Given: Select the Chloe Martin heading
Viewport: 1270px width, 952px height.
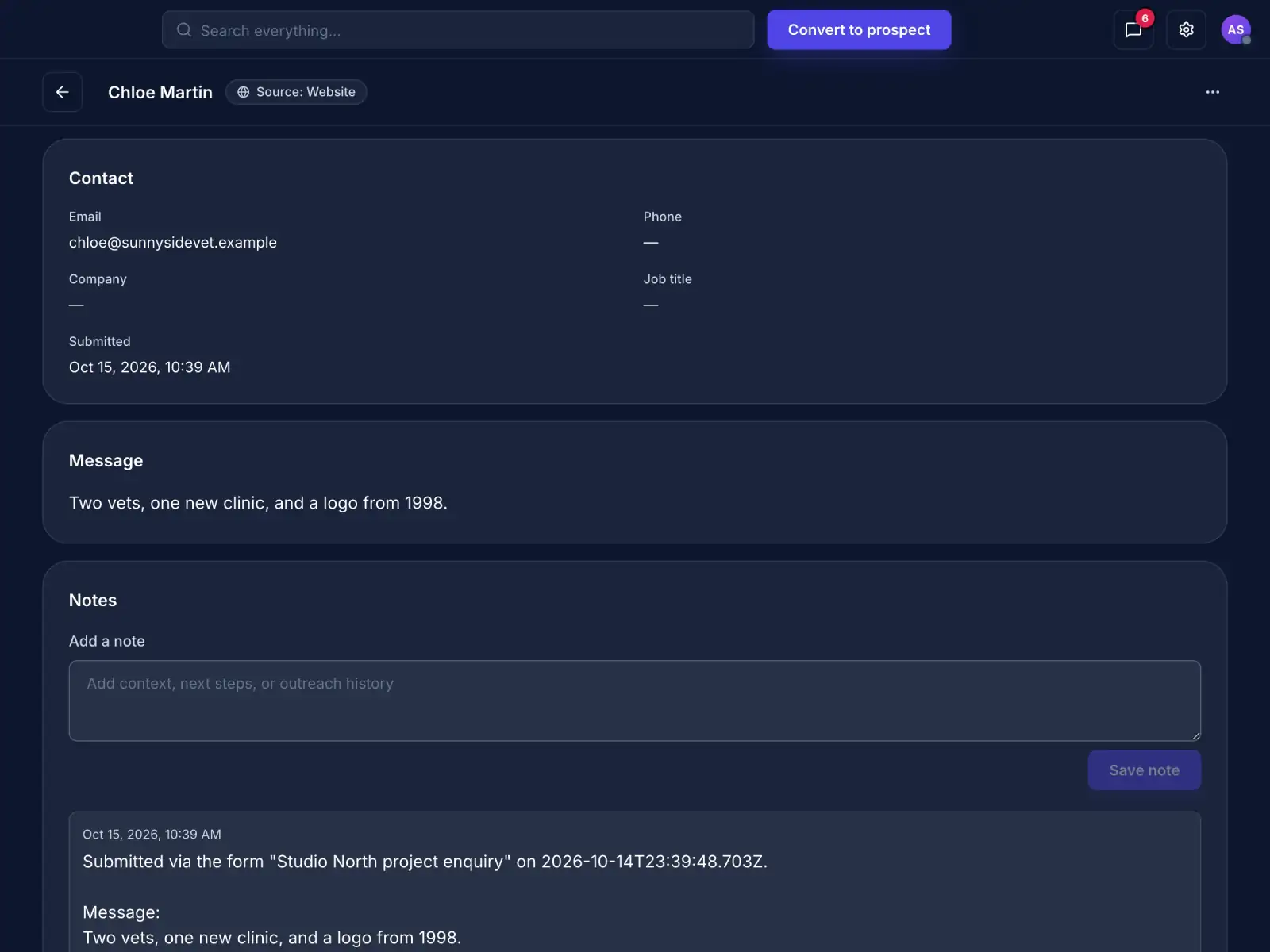Looking at the screenshot, I should point(160,92).
